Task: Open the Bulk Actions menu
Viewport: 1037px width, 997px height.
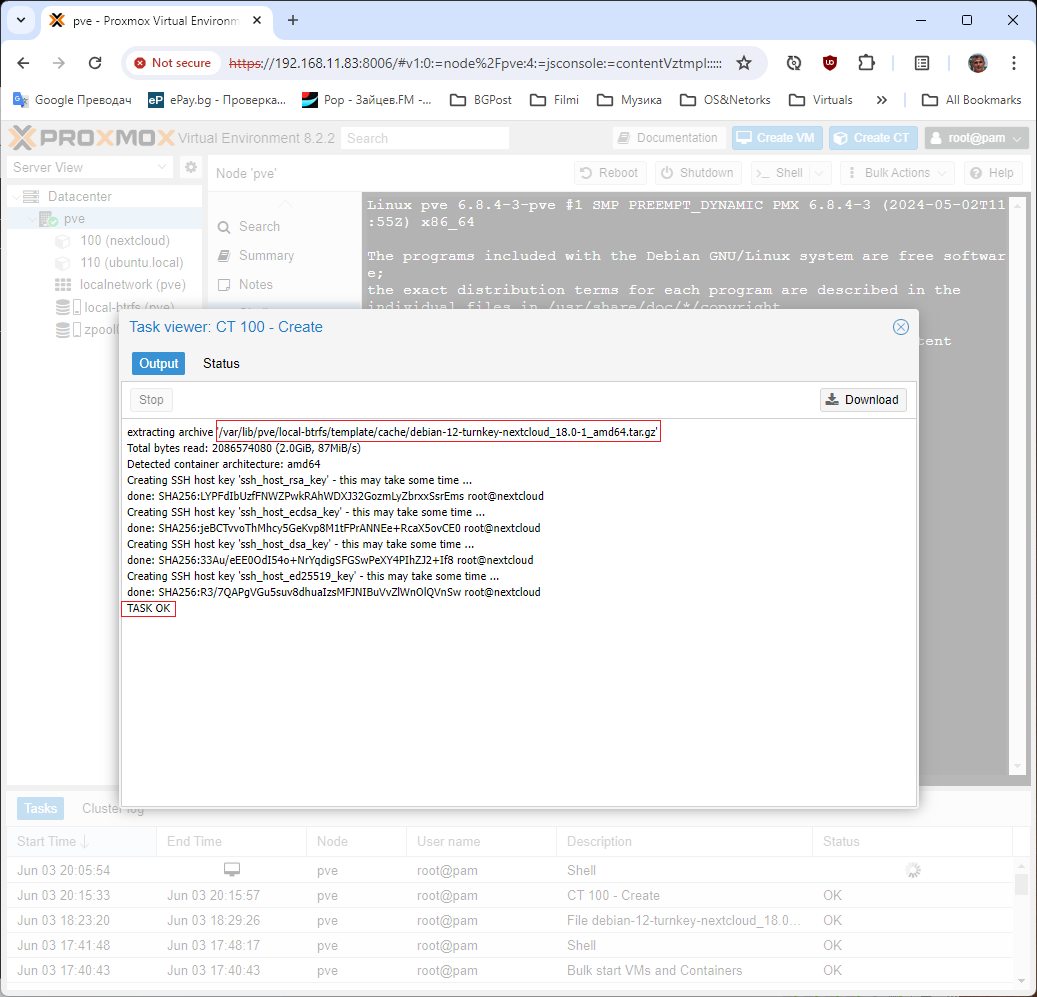Action: (897, 173)
